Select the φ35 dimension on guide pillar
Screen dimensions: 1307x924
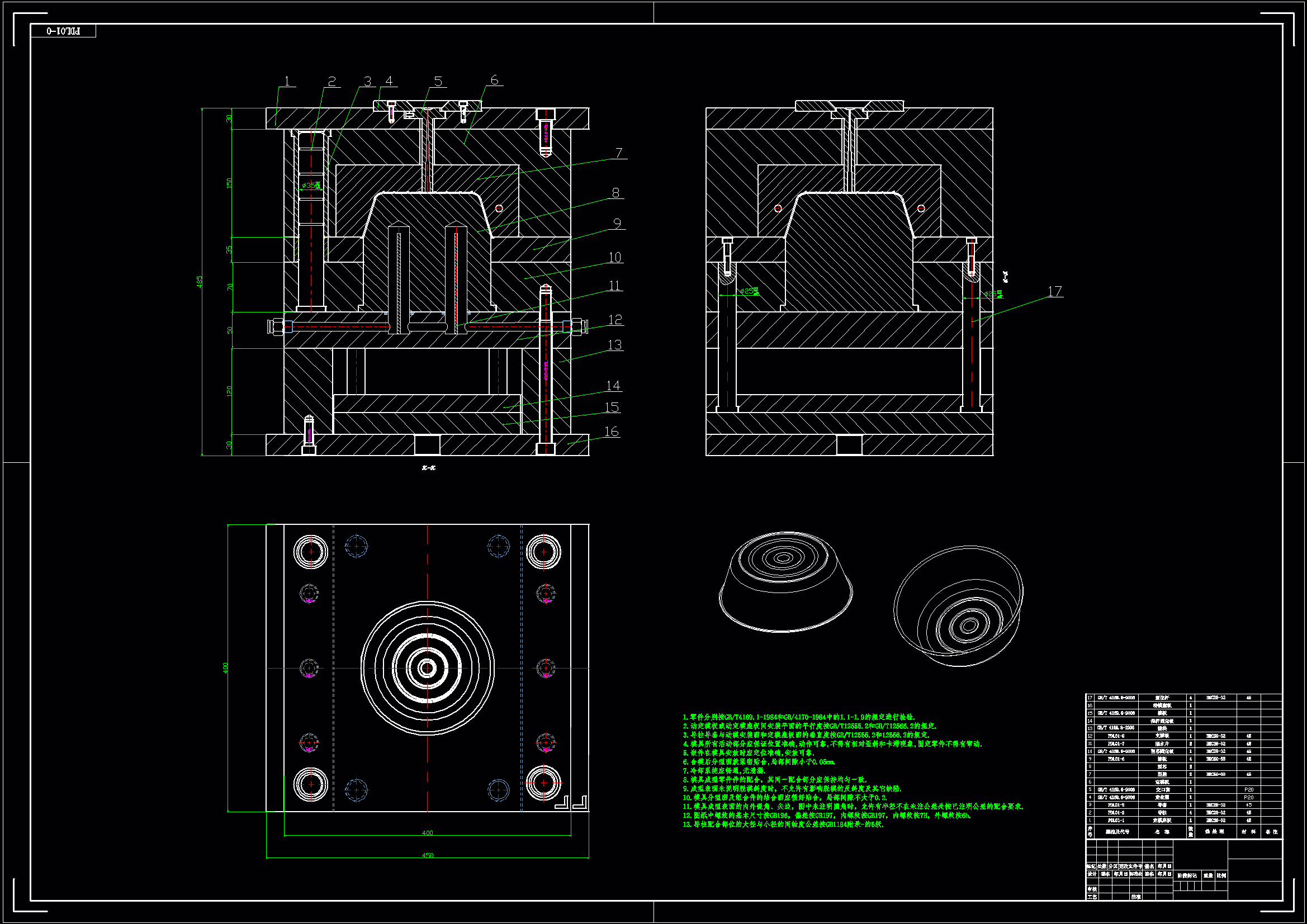[311, 186]
